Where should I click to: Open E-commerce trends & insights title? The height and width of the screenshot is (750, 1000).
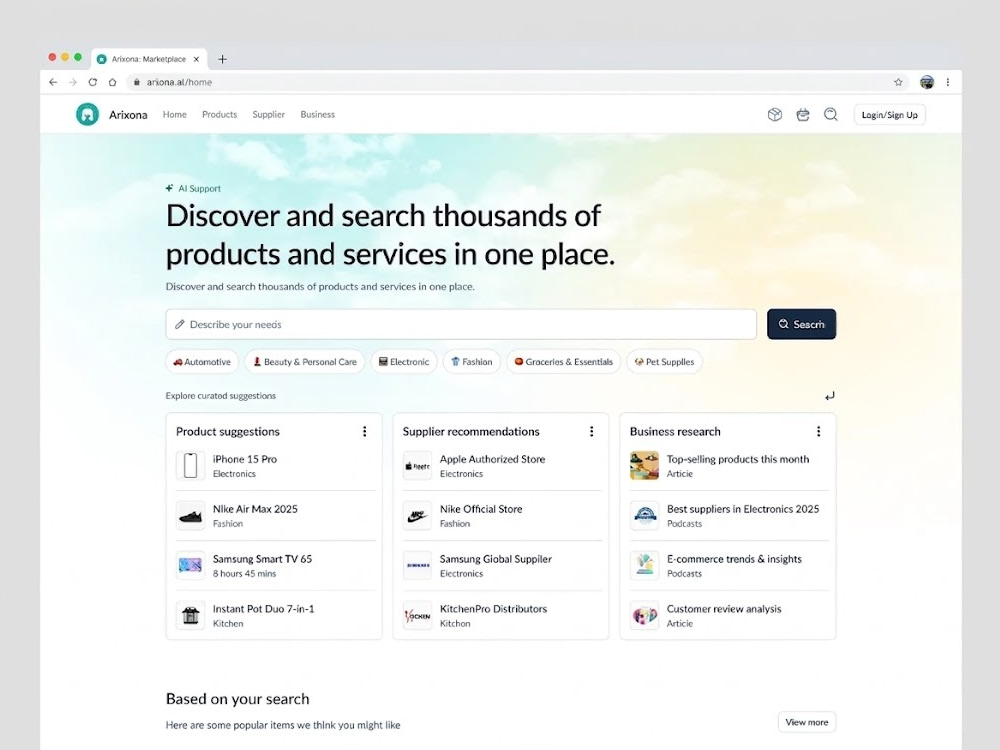[x=734, y=559]
